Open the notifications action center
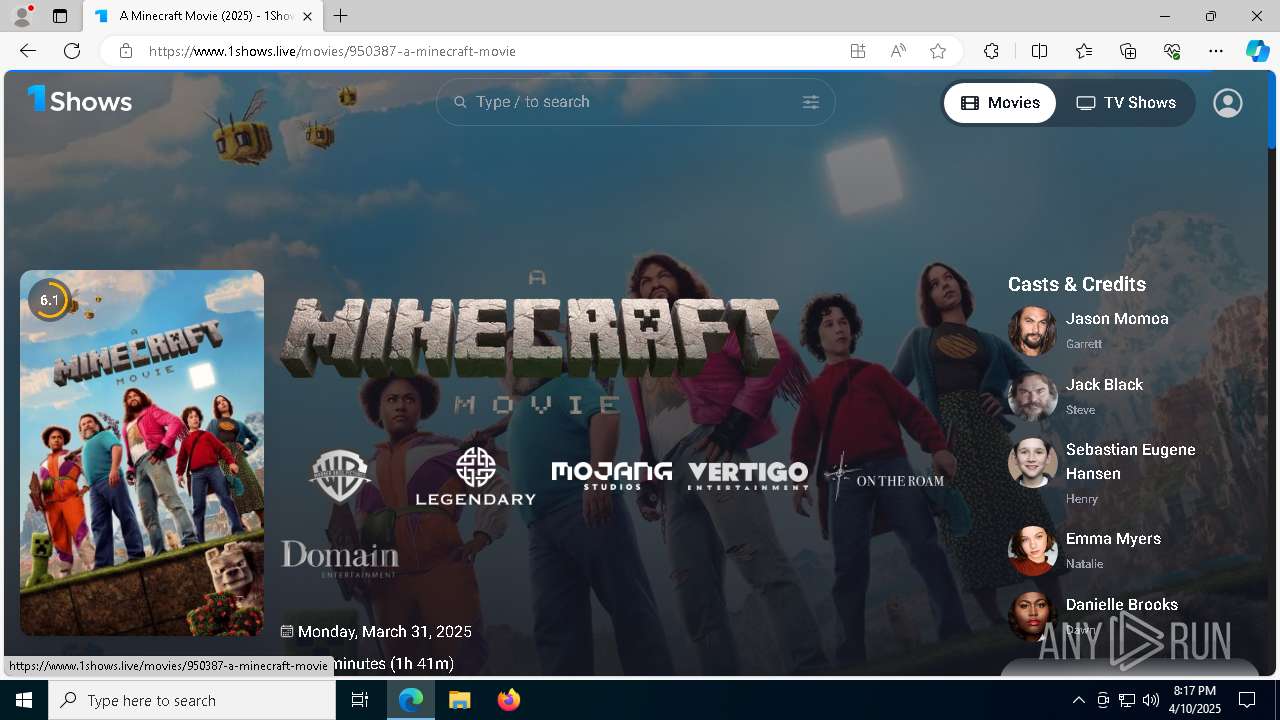Screen dimensions: 1280x720 tap(1247, 700)
